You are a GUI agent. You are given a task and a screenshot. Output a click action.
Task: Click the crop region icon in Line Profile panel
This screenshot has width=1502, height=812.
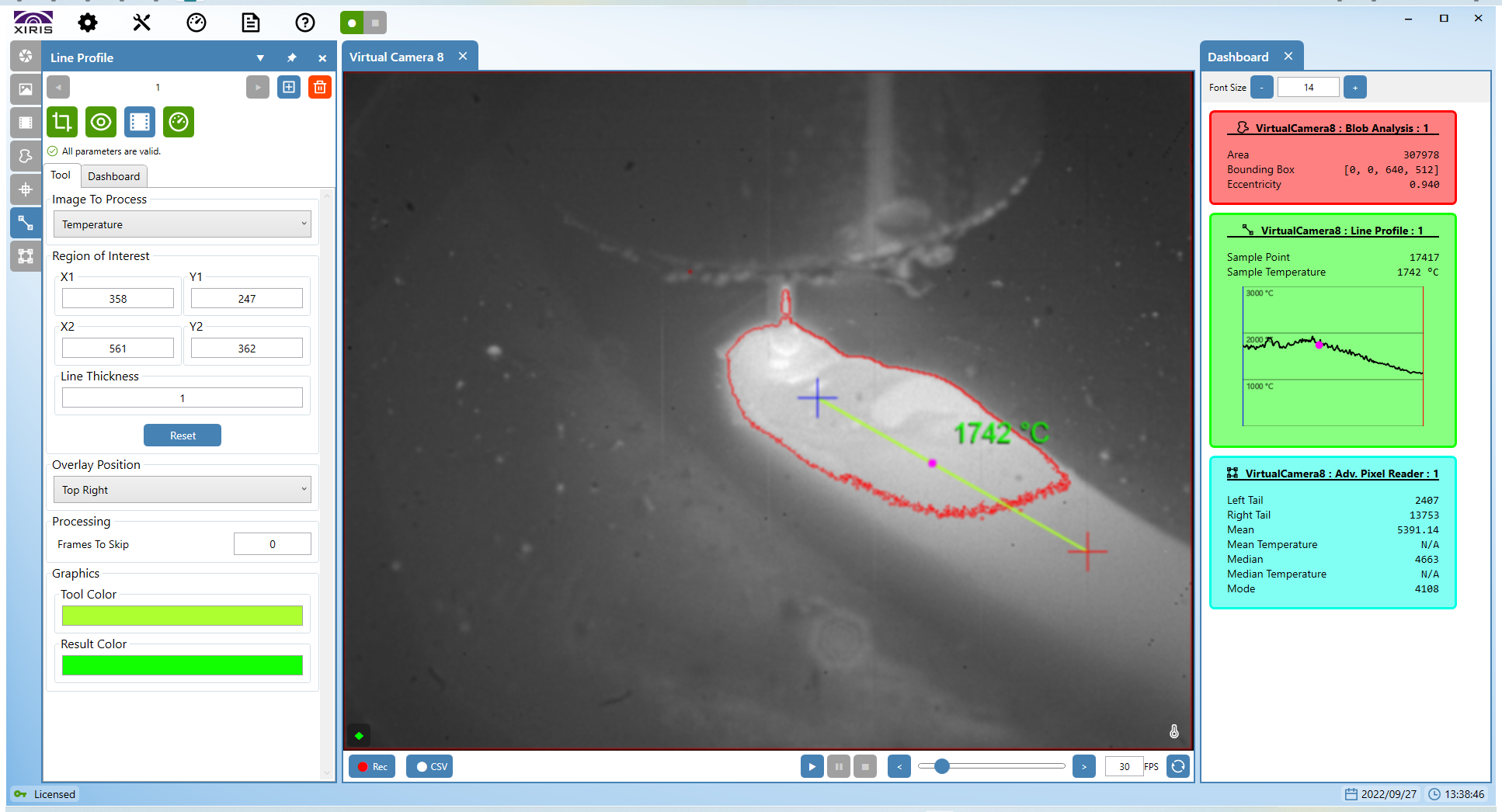61,122
